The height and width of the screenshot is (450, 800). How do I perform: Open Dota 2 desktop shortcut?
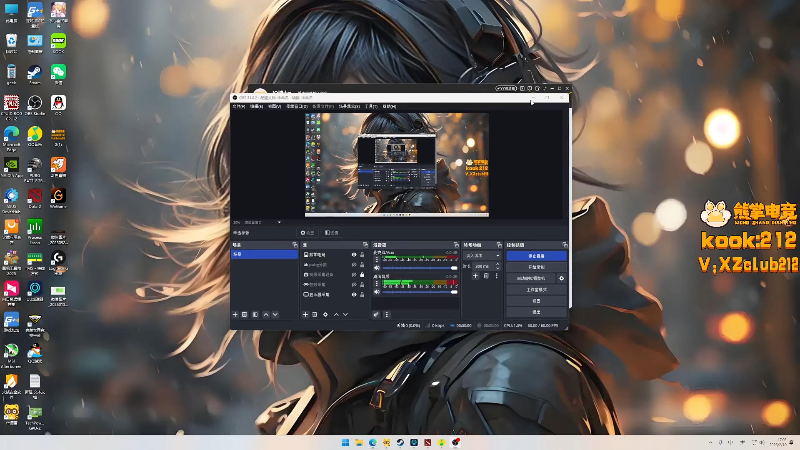point(35,198)
